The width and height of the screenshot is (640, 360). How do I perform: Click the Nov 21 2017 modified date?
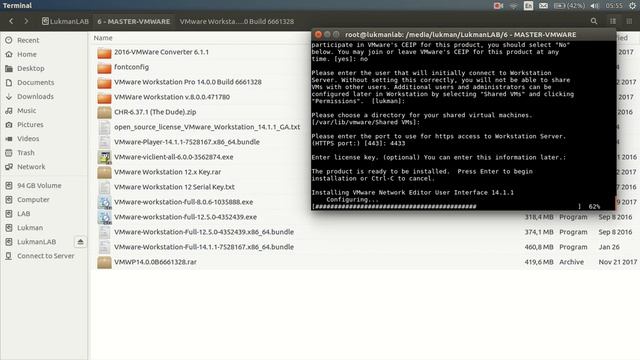coord(618,262)
